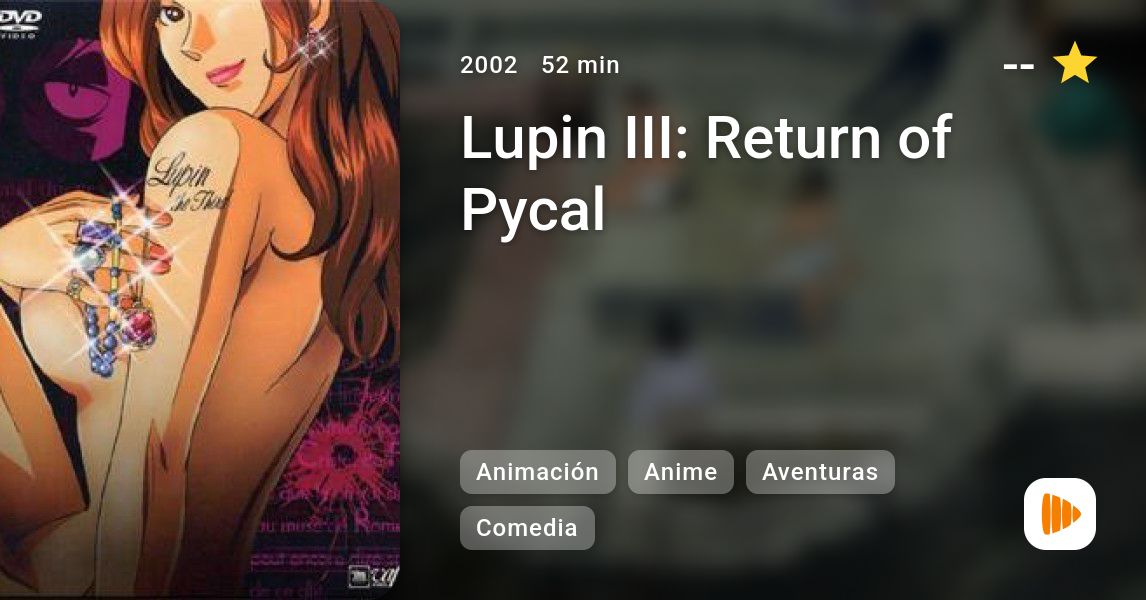Click the 2002 release year
This screenshot has width=1146, height=600.
point(488,65)
